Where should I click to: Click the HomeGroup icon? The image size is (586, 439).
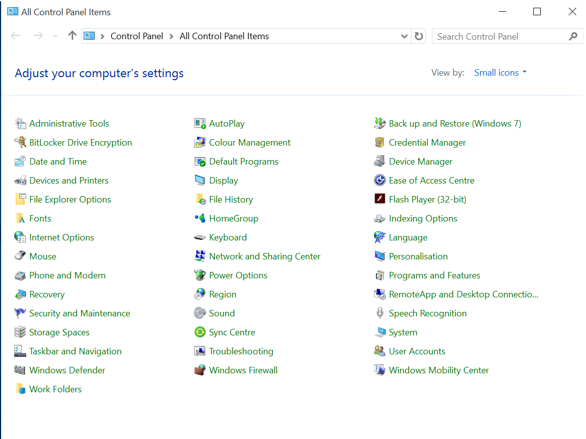tap(200, 218)
